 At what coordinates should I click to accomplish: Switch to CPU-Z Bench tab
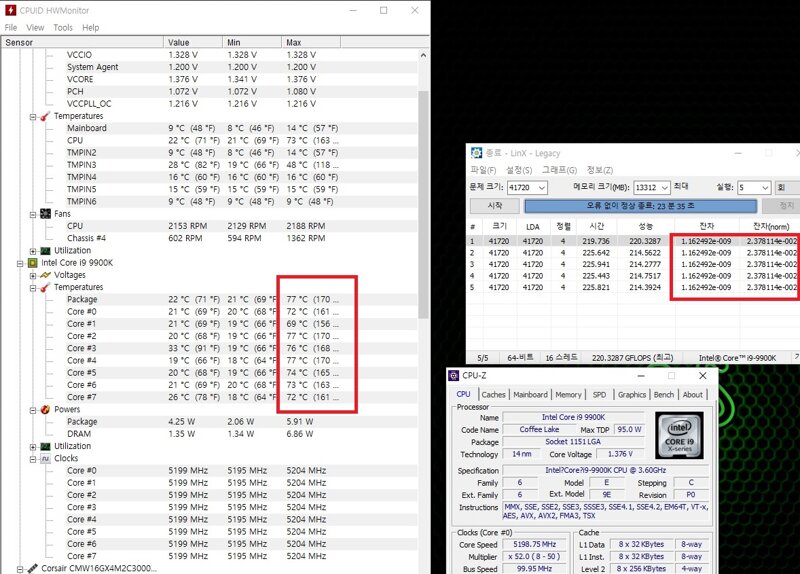(664, 394)
